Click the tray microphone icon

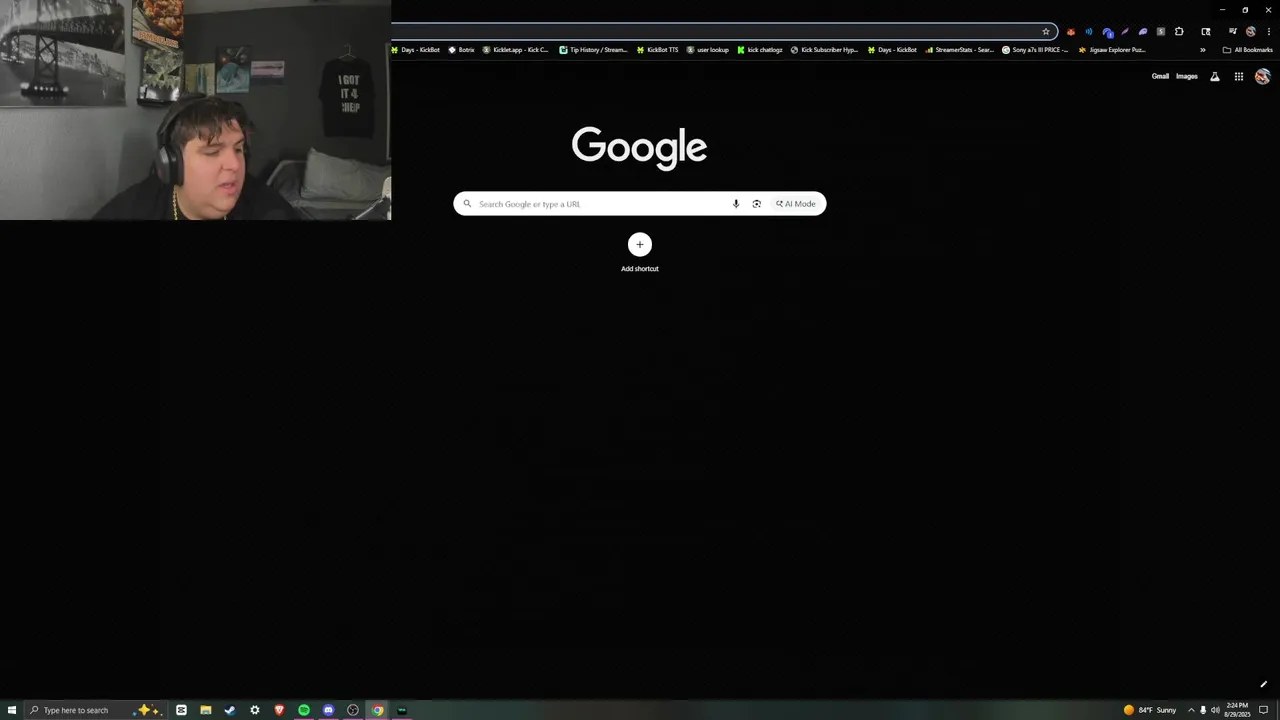tap(1203, 710)
